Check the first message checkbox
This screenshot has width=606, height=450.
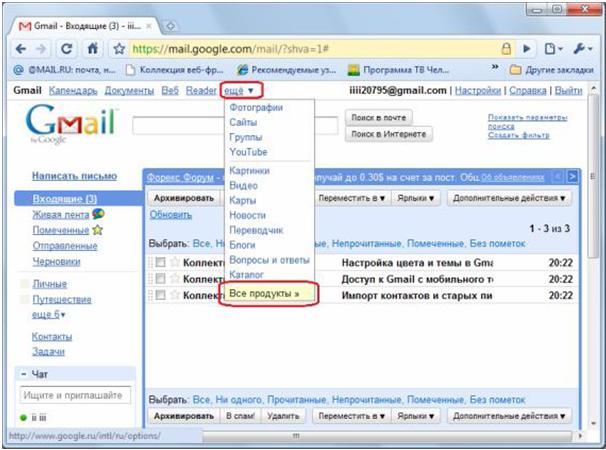(160, 262)
